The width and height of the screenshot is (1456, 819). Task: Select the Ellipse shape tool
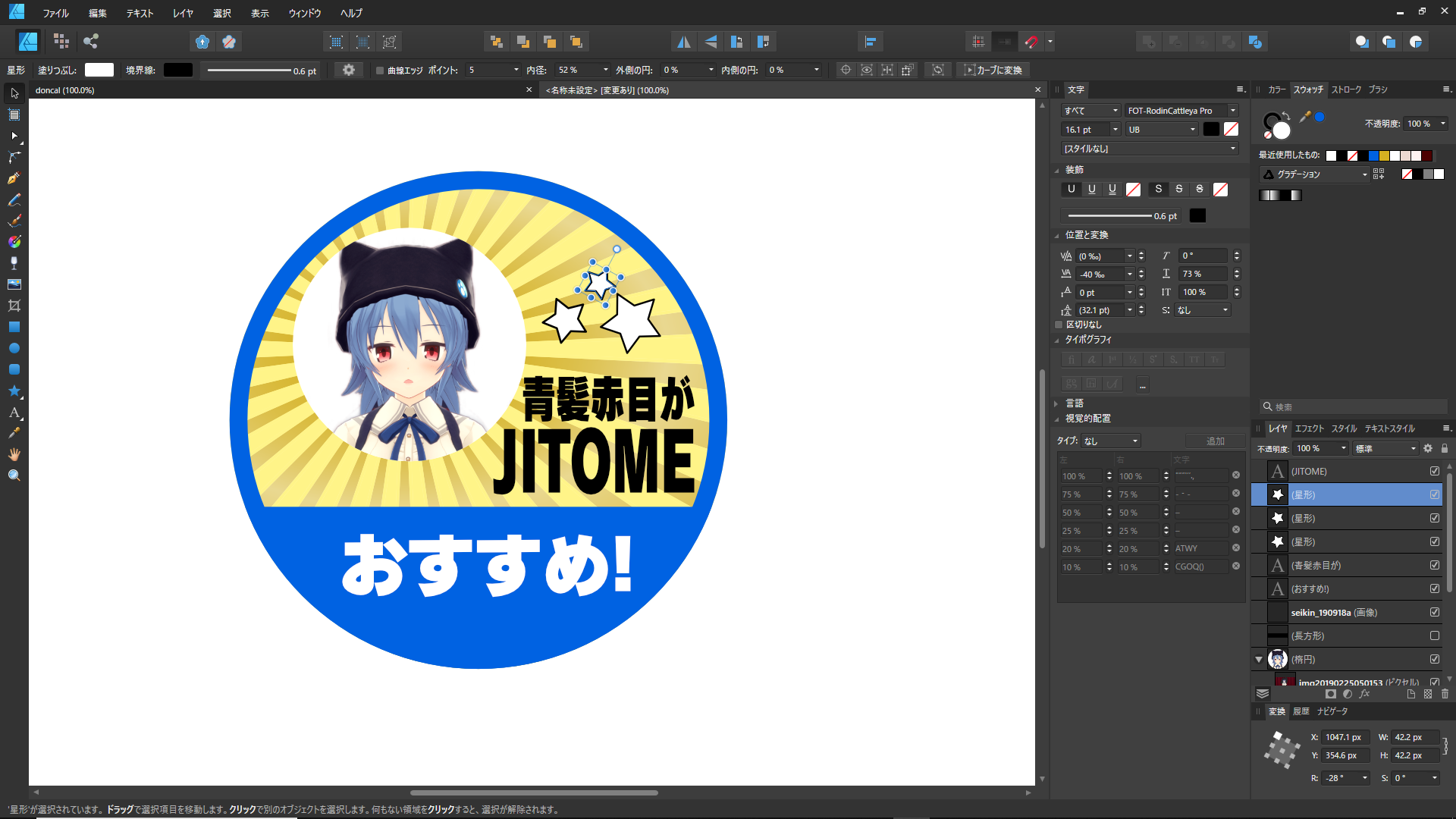click(14, 348)
